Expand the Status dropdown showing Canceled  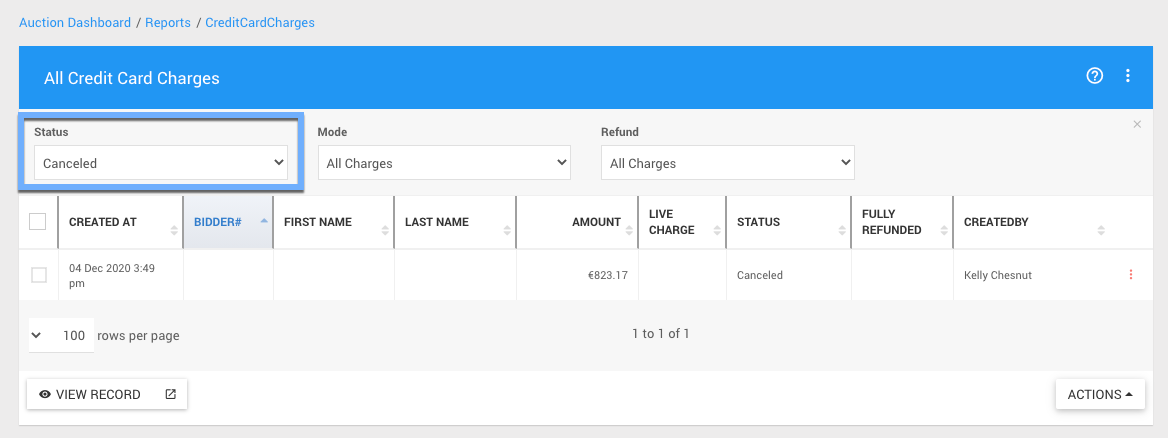click(161, 163)
